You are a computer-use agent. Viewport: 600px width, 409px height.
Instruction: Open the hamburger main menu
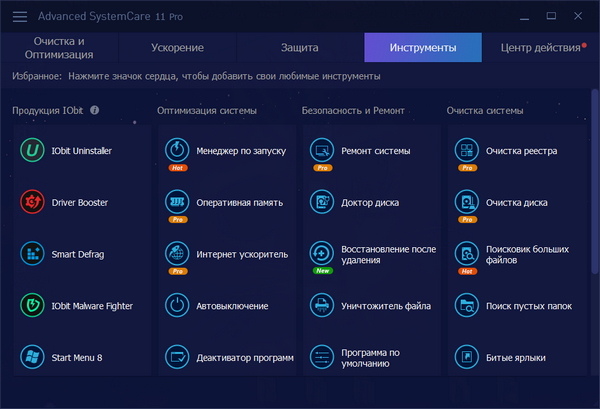point(19,16)
